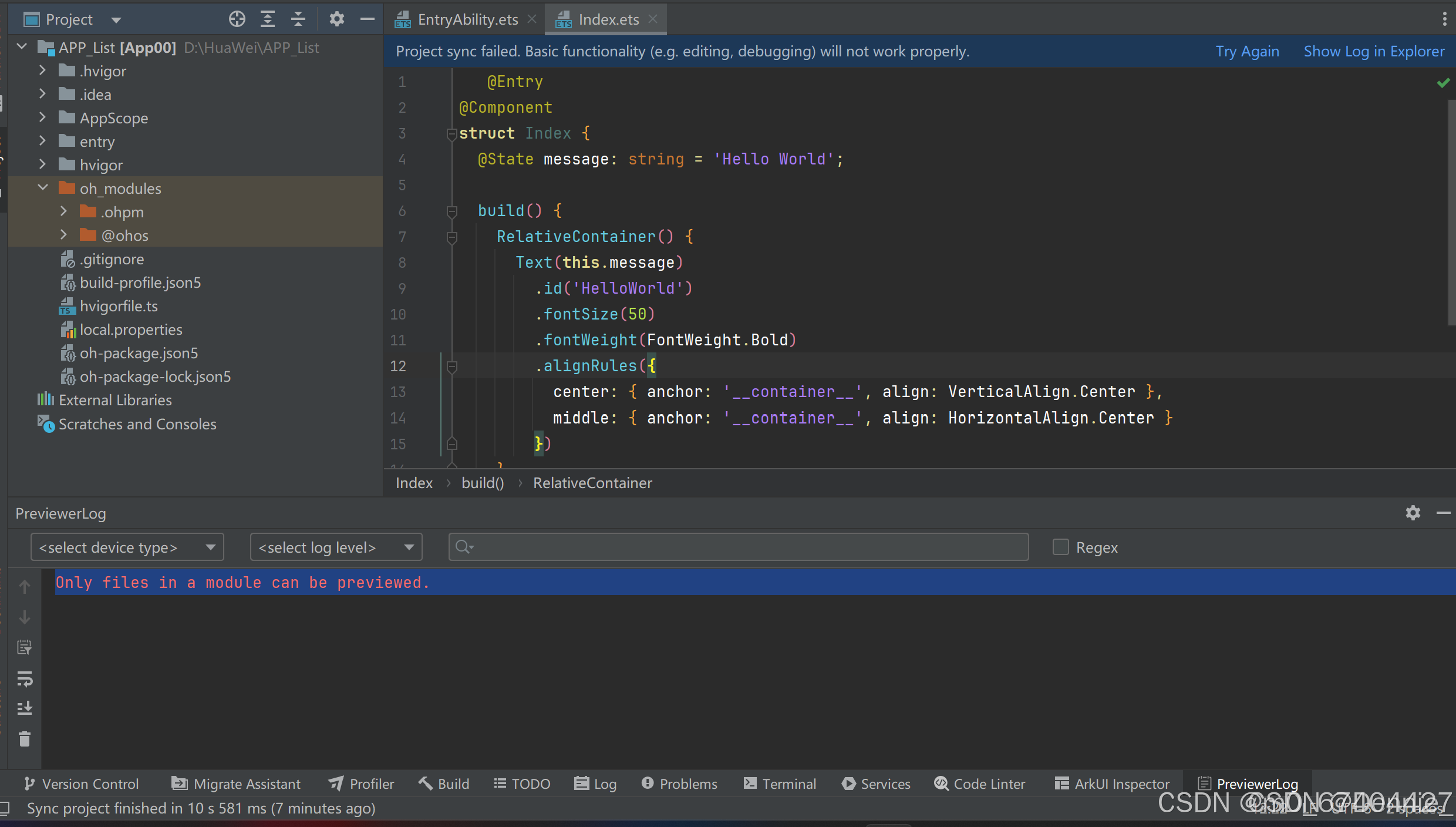Expand all nodes in the Project tree
1456x827 pixels.
click(268, 19)
